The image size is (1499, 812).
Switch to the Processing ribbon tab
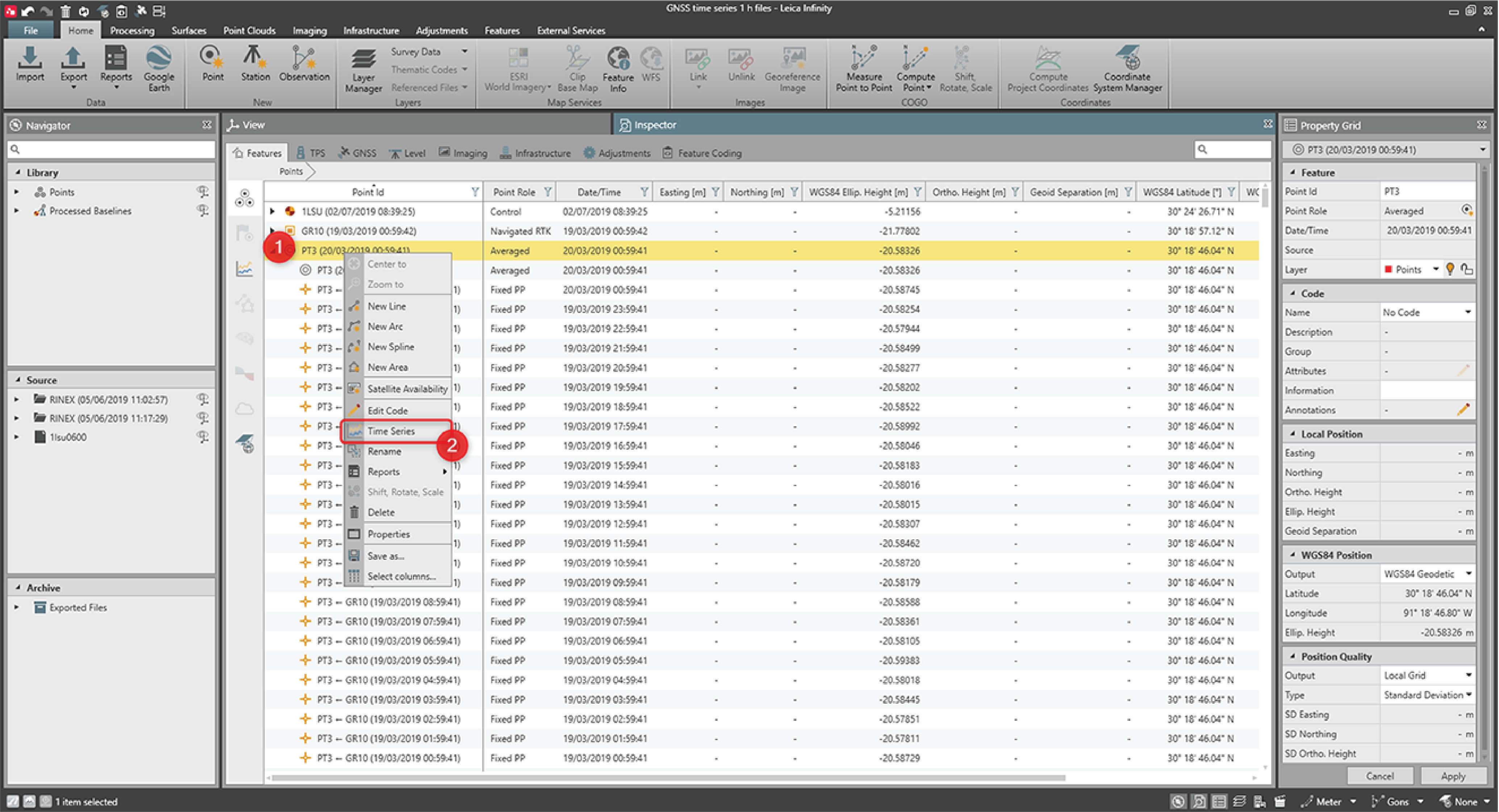click(132, 30)
